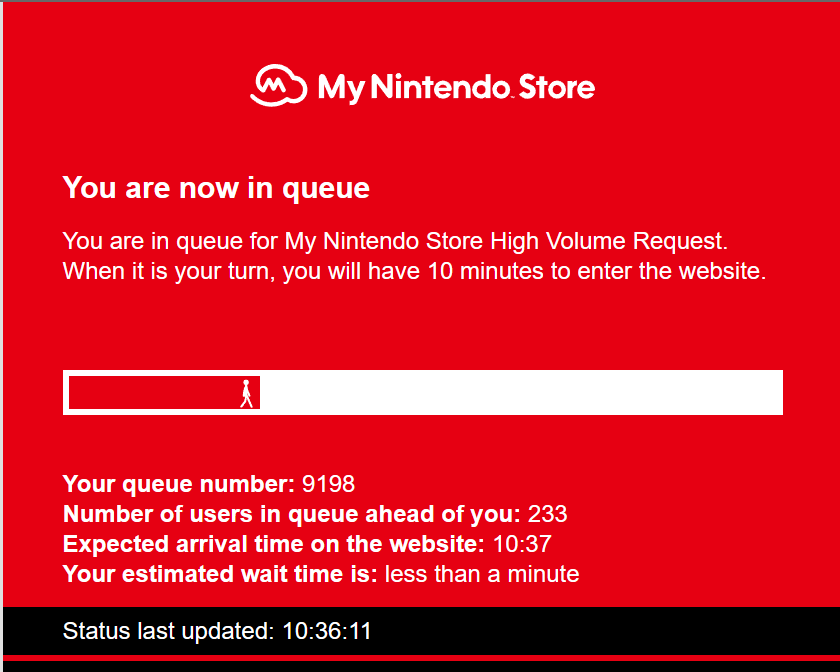Select the queue number value 9198

click(328, 484)
